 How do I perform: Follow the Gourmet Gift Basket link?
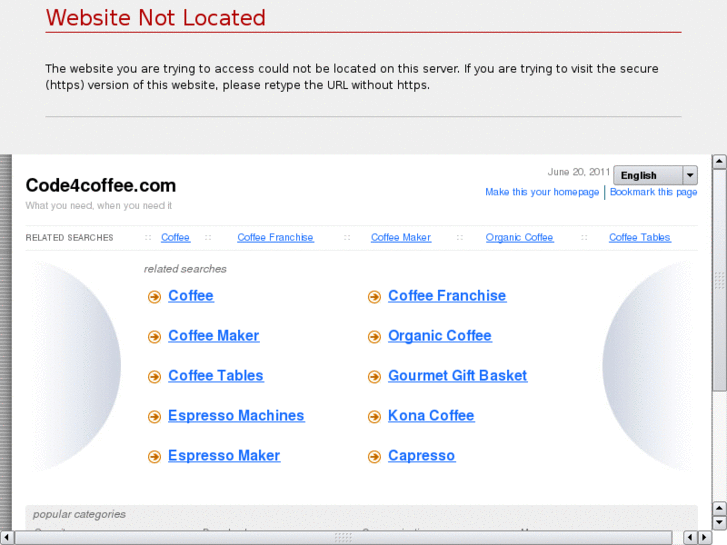458,375
